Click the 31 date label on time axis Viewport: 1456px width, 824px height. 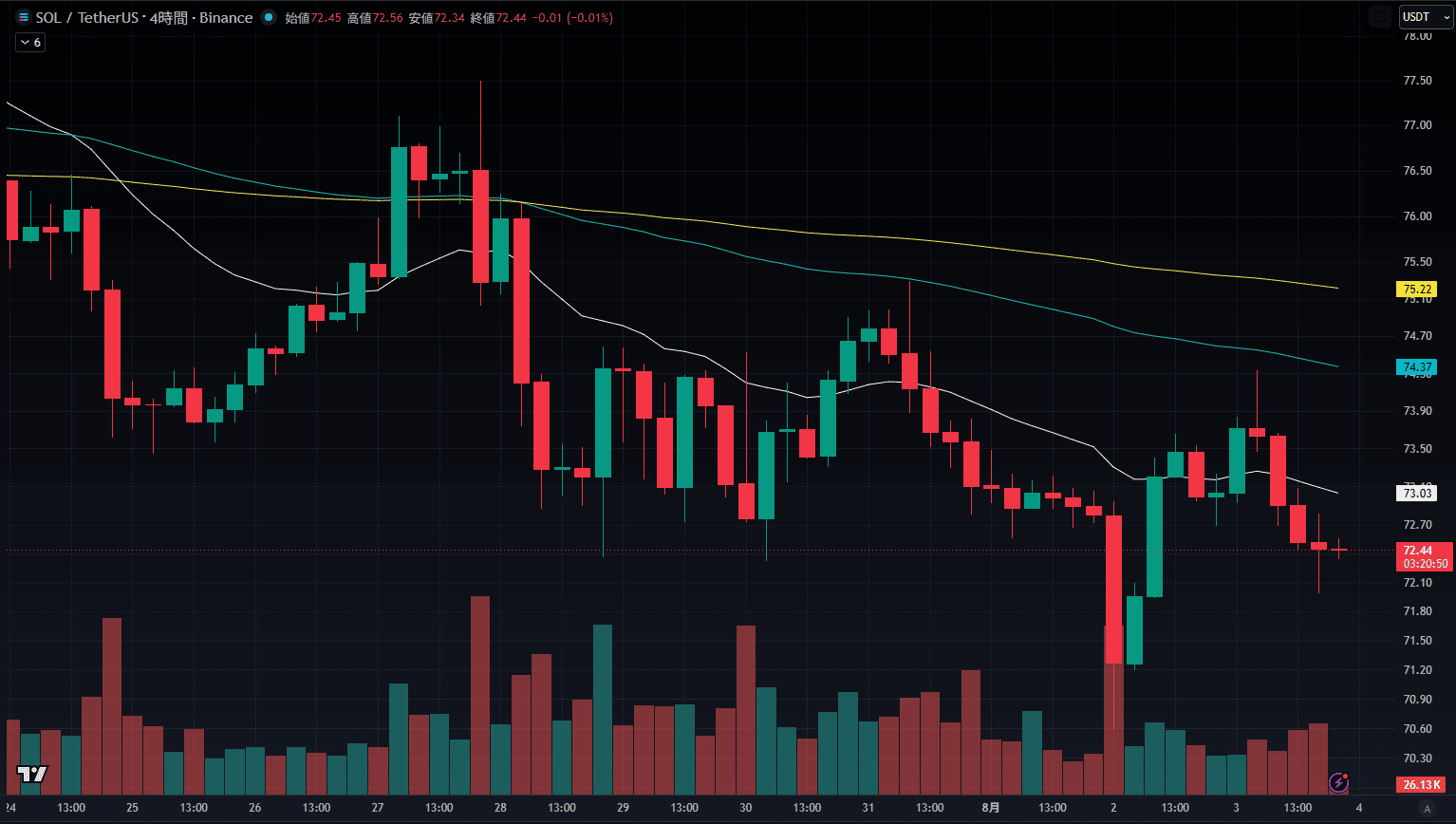[x=868, y=808]
